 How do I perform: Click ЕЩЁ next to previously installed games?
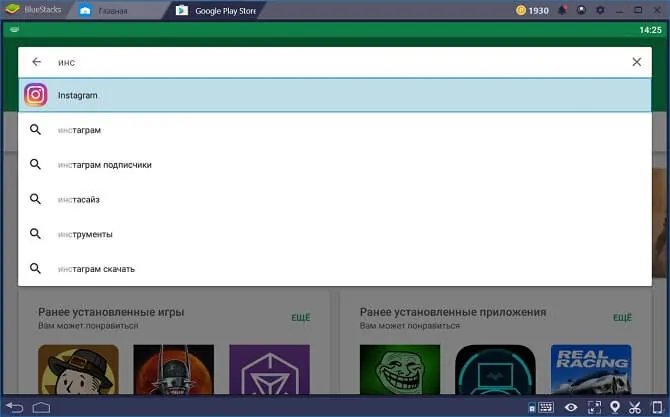[x=301, y=317]
